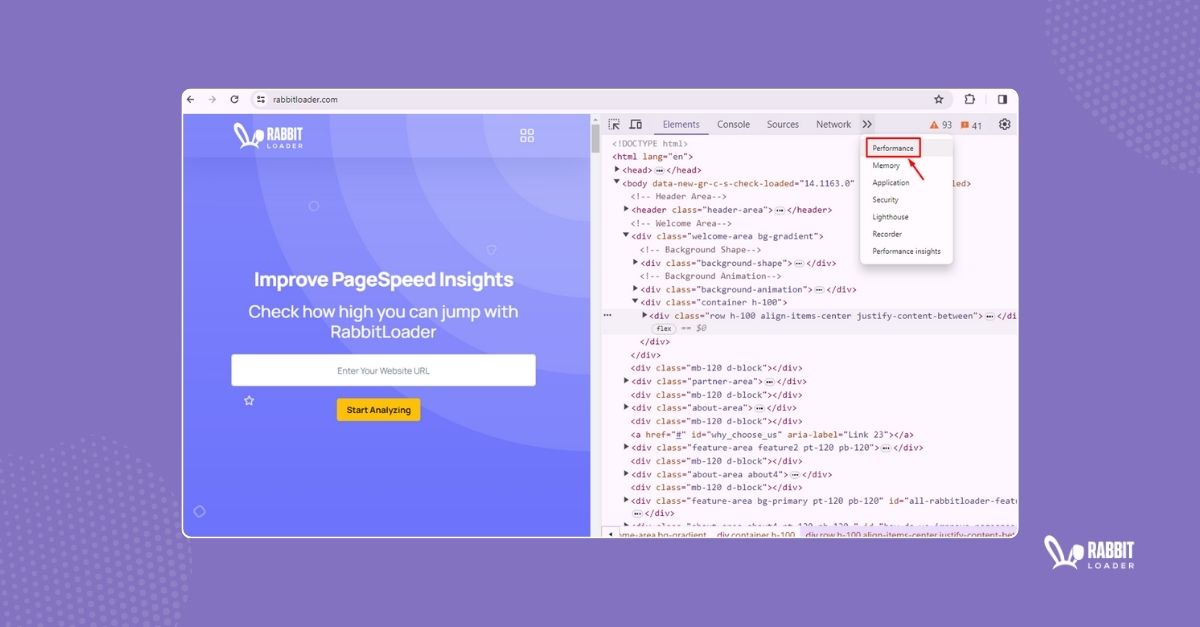Collapse the welcome-area bg-gradient div
The width and height of the screenshot is (1200, 627).
click(x=625, y=235)
